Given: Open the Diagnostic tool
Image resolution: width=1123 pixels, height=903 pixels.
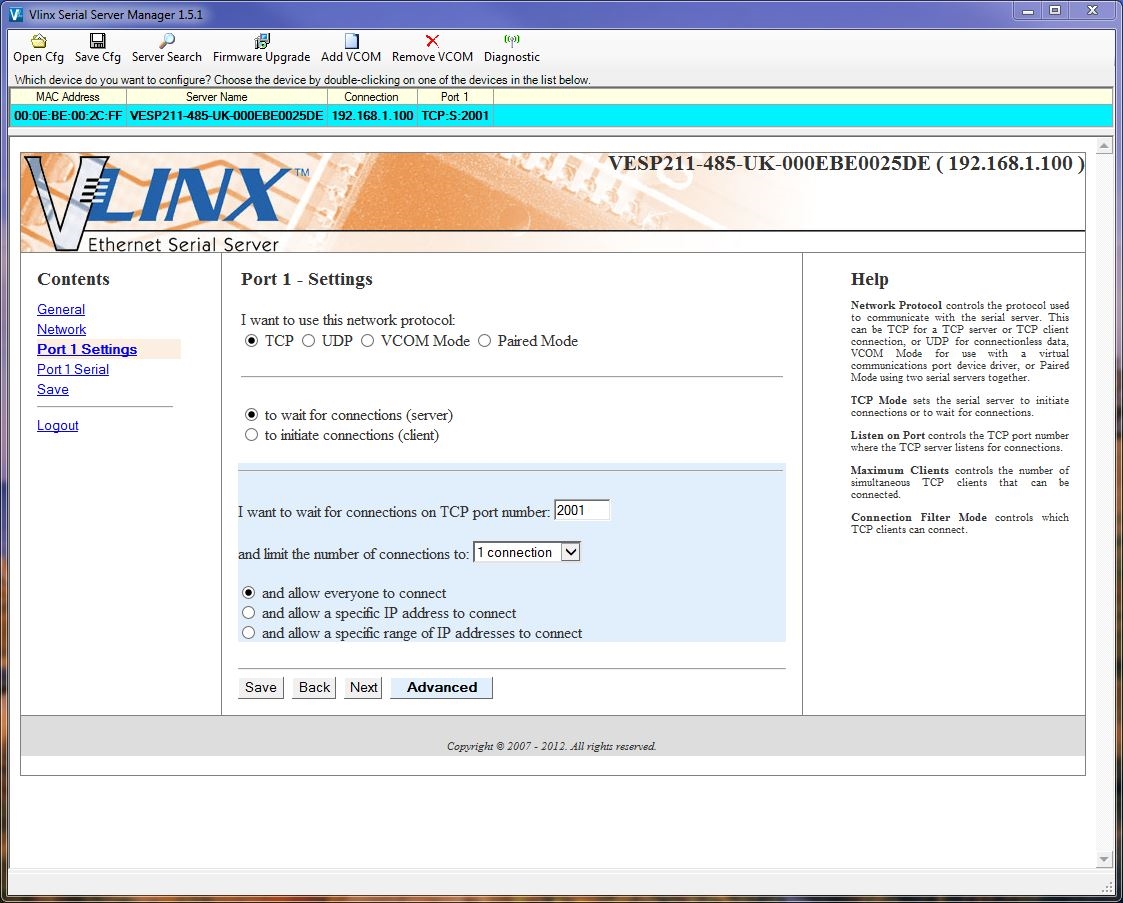Looking at the screenshot, I should [x=511, y=42].
